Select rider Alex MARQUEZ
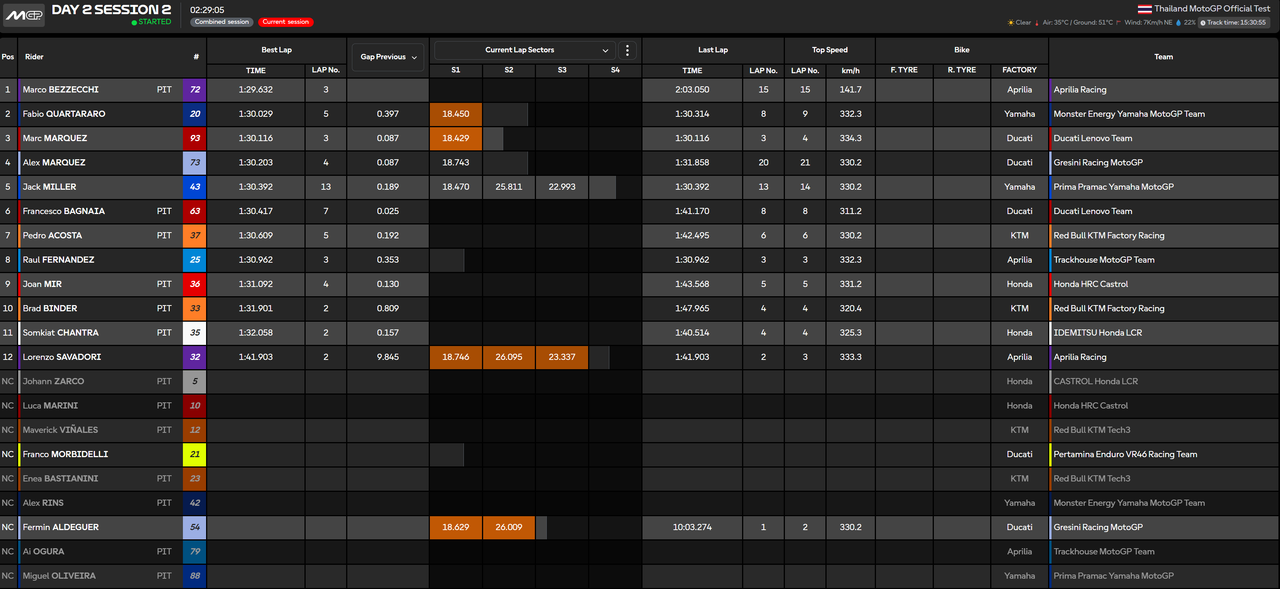This screenshot has width=1280, height=589. tap(54, 163)
